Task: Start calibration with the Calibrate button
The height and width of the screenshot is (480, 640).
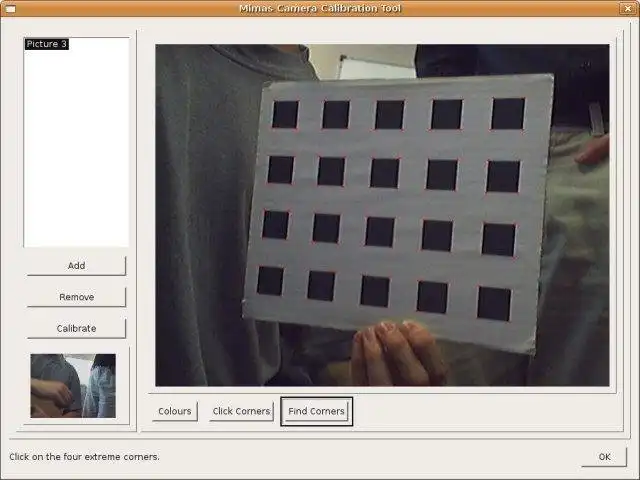Action: click(x=76, y=329)
